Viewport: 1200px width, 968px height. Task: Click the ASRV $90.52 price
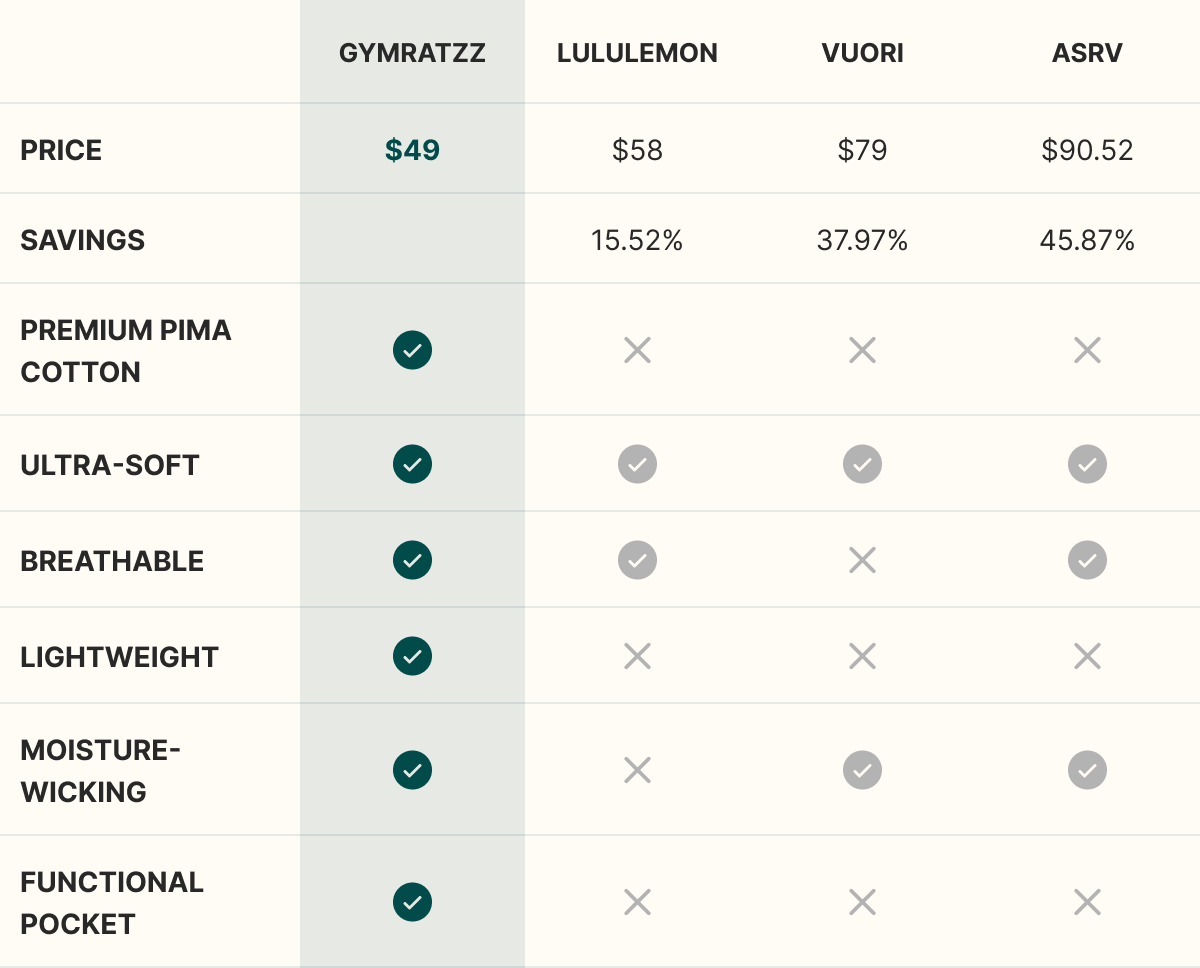coord(1087,150)
